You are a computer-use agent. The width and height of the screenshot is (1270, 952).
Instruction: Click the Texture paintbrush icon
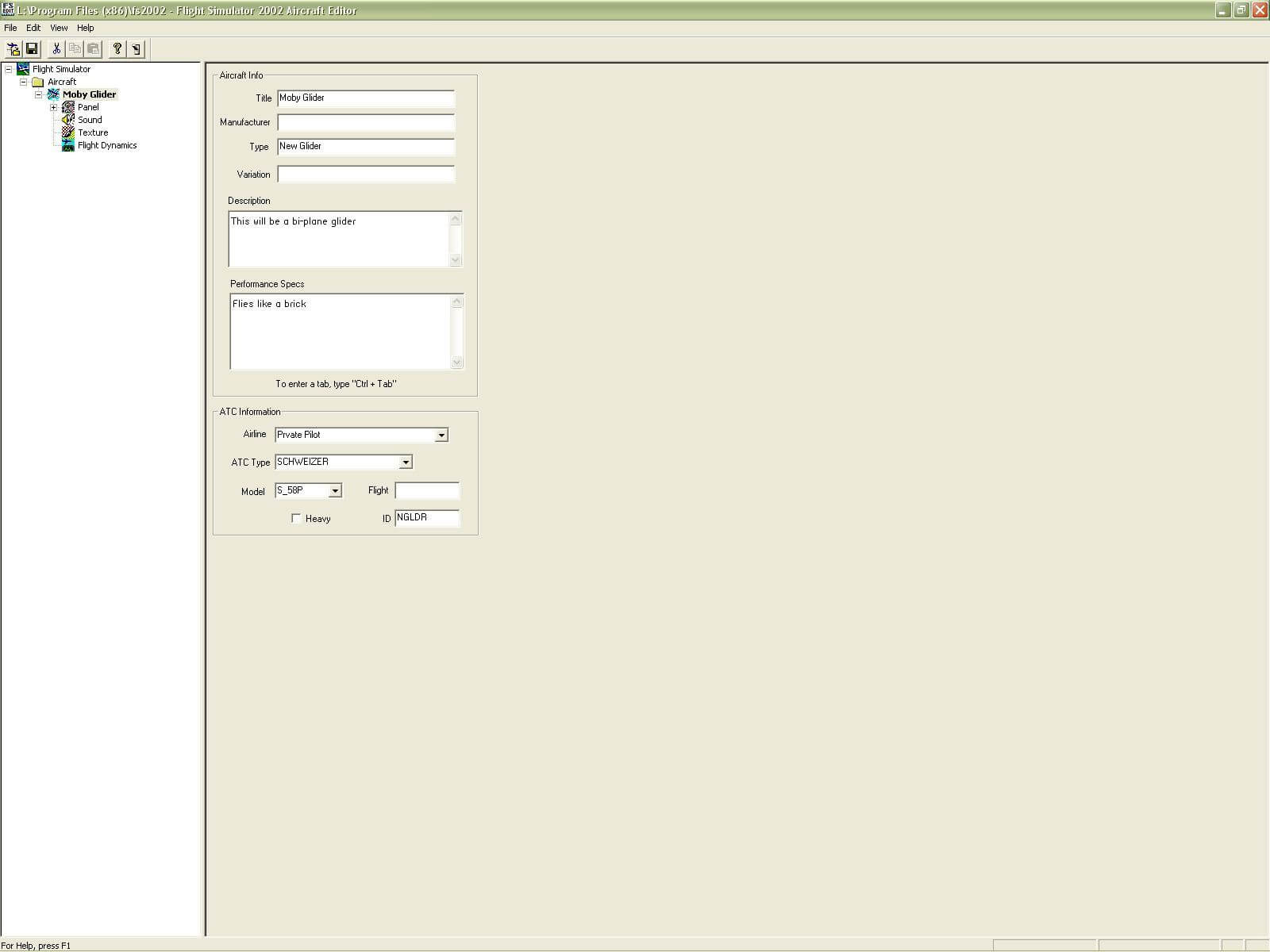pos(68,132)
